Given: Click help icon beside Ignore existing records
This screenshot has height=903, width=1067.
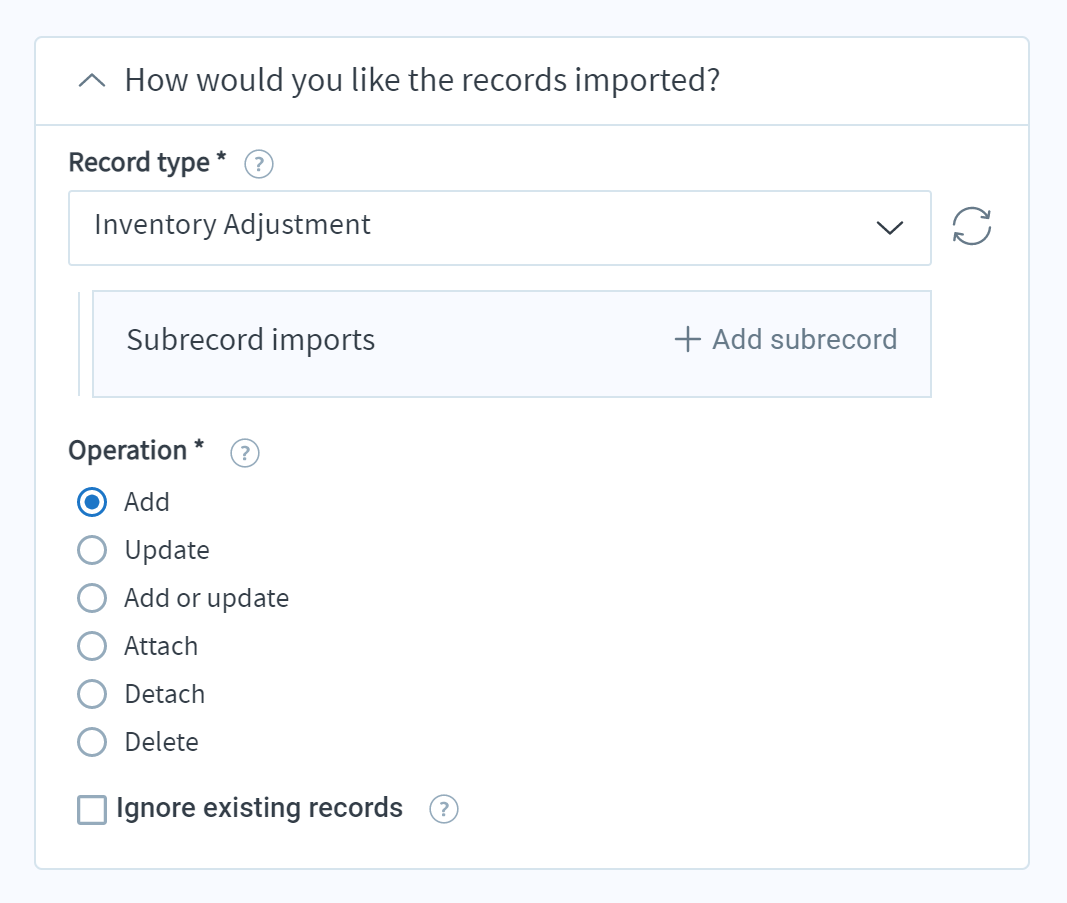Looking at the screenshot, I should pos(444,809).
